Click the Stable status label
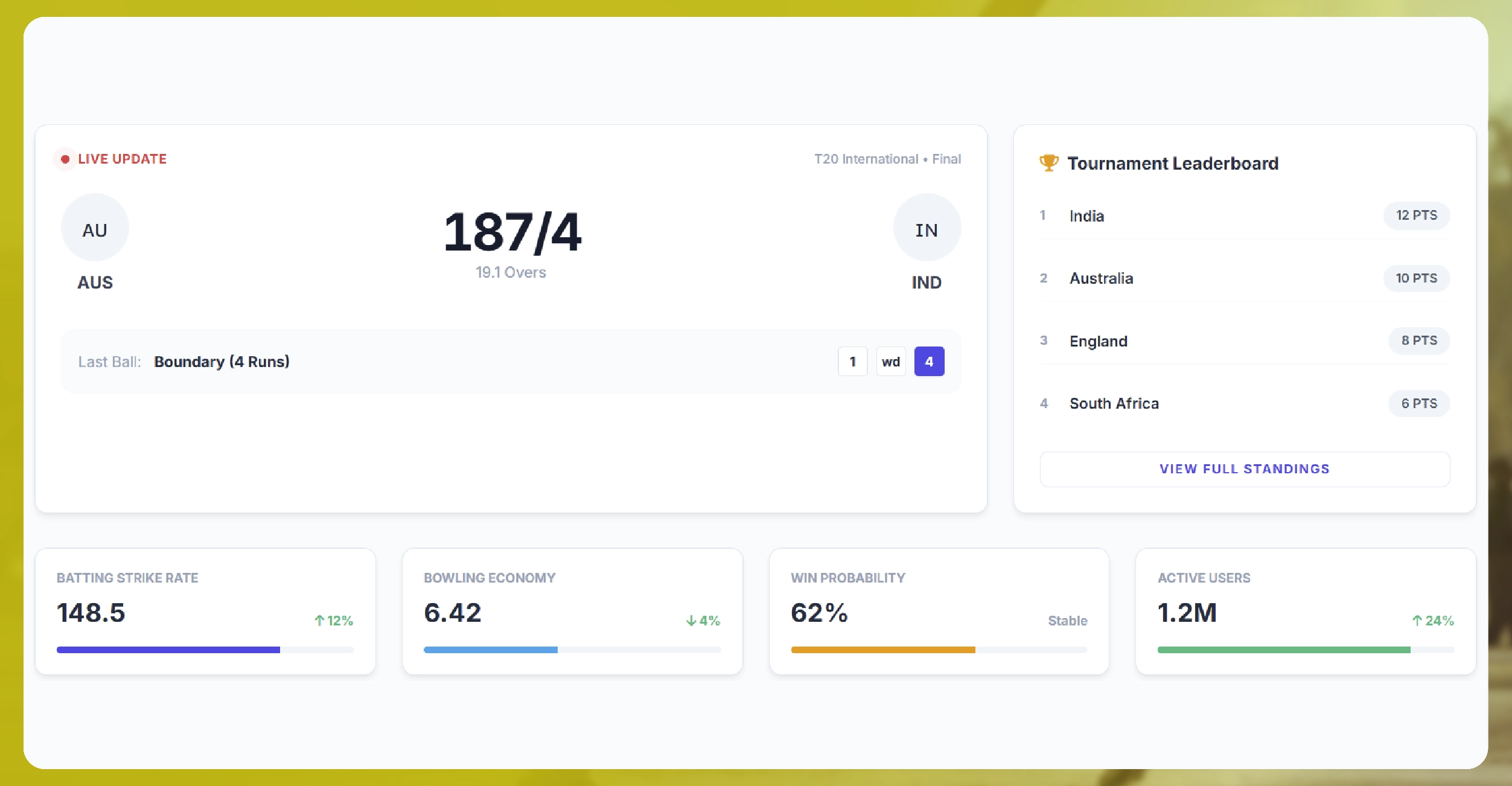Image resolution: width=1512 pixels, height=786 pixels. [1067, 620]
